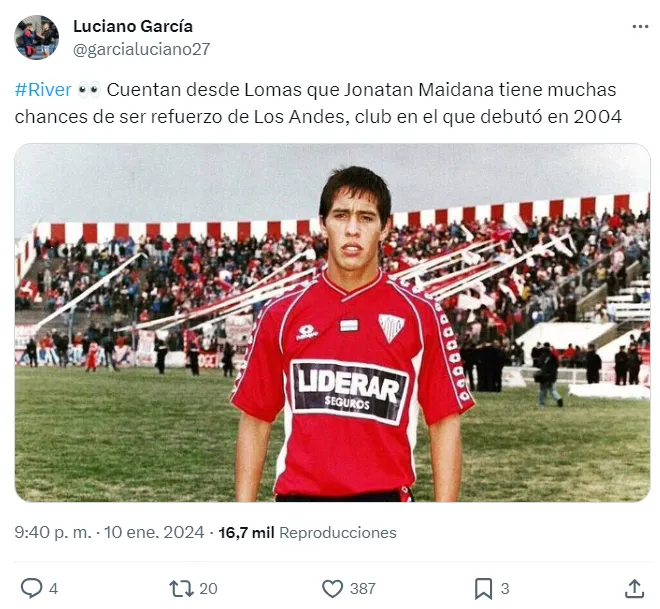The image size is (660, 609).
Task: Visit the @garcialuciano27 handle
Action: (141, 49)
